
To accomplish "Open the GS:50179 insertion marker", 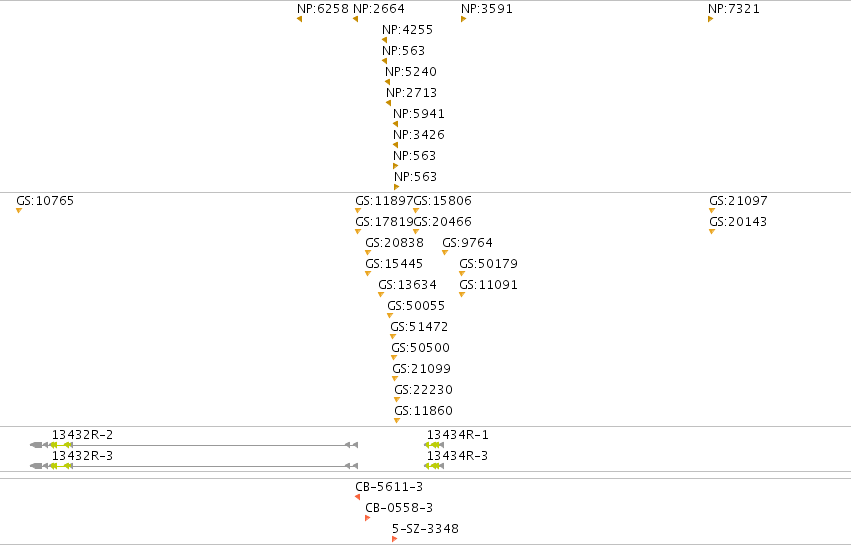I will (x=462, y=274).
